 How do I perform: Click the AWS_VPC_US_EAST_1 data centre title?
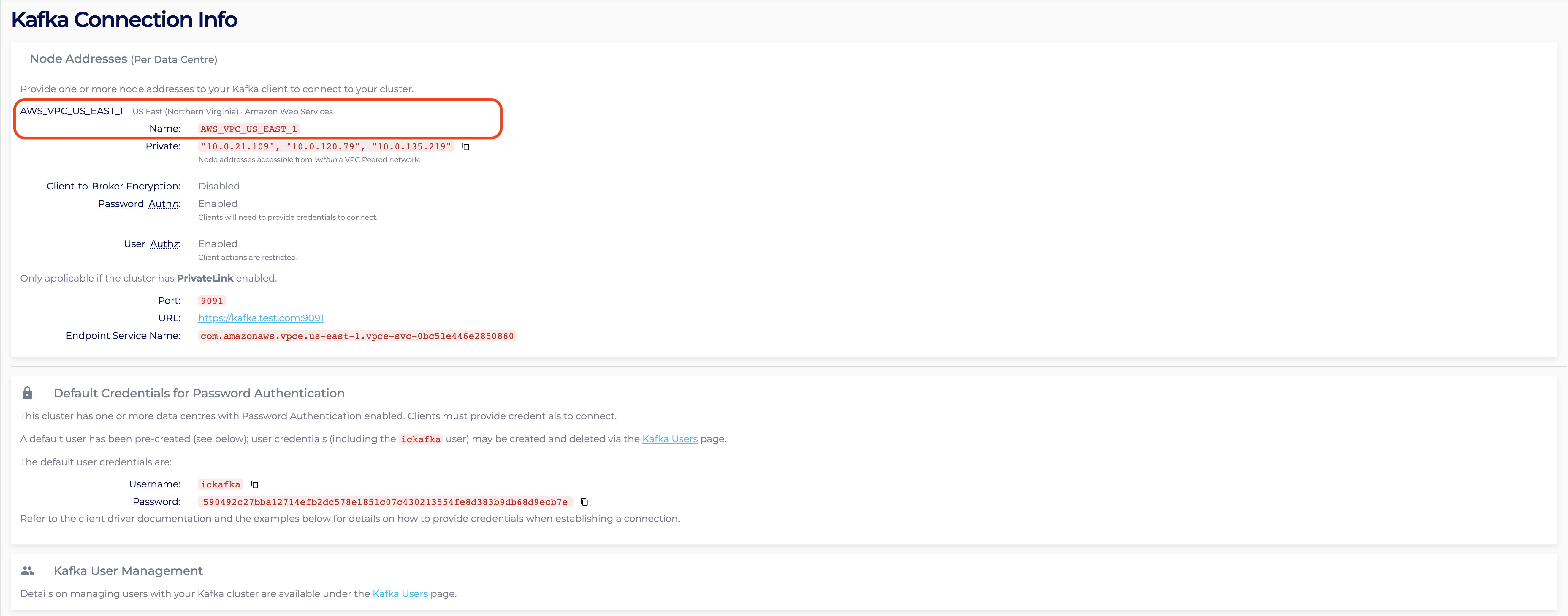click(x=71, y=111)
